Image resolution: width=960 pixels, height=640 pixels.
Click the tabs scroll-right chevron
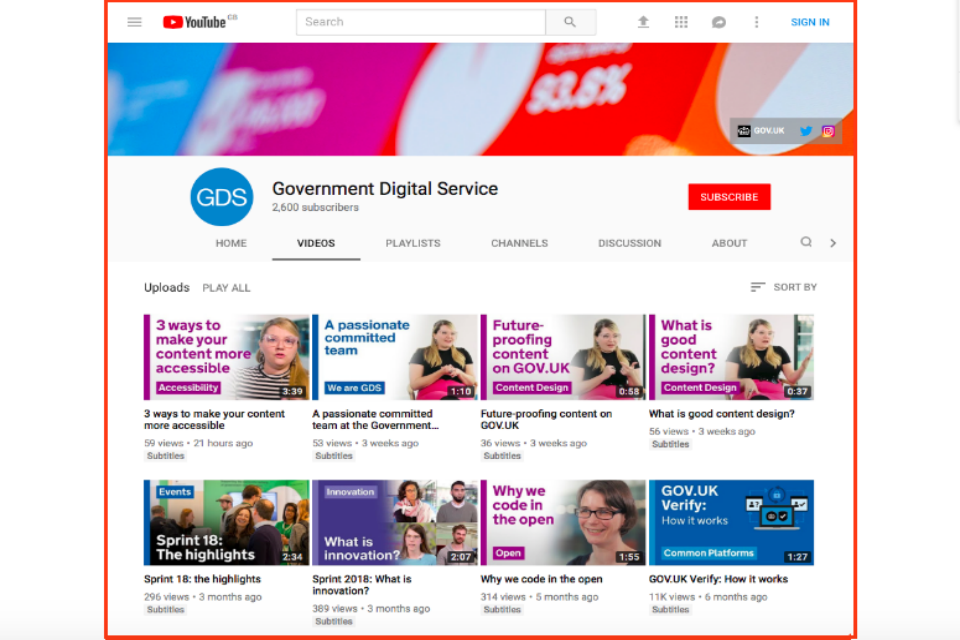(x=833, y=243)
